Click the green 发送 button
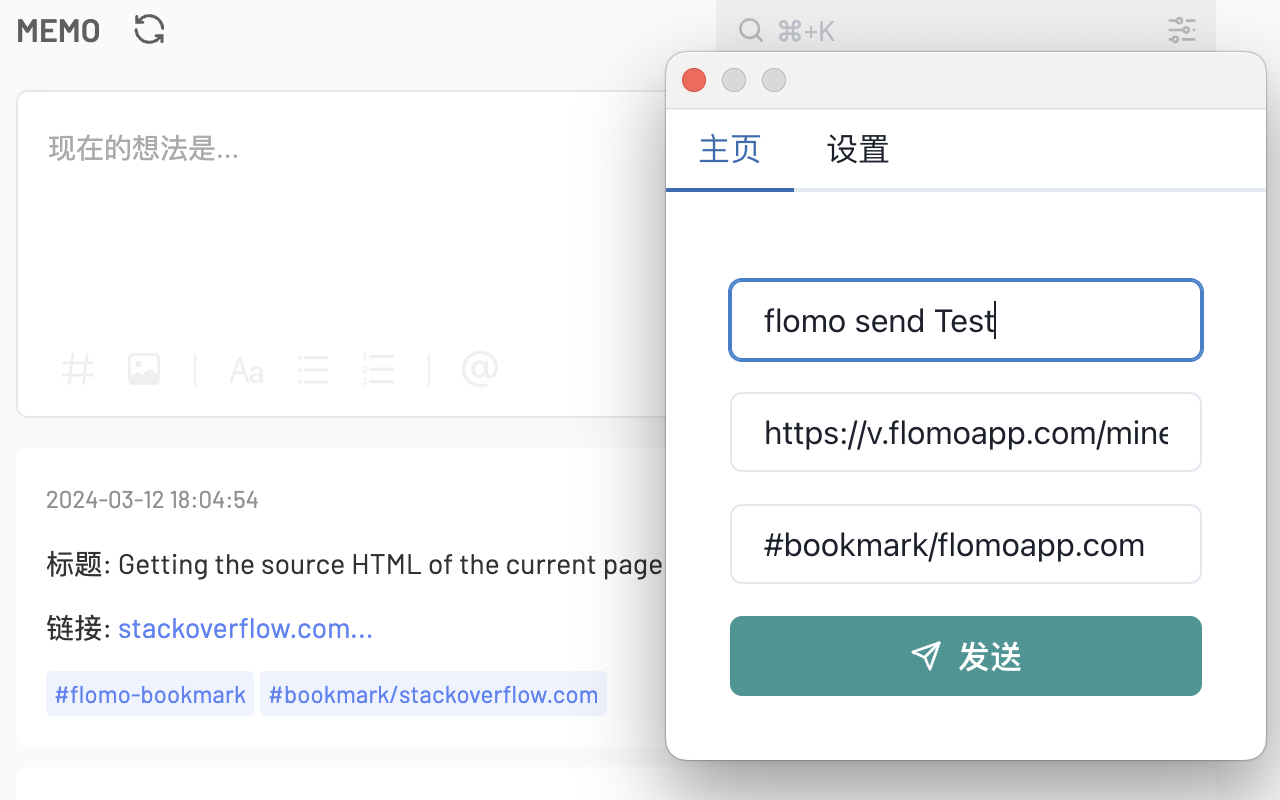 [966, 656]
